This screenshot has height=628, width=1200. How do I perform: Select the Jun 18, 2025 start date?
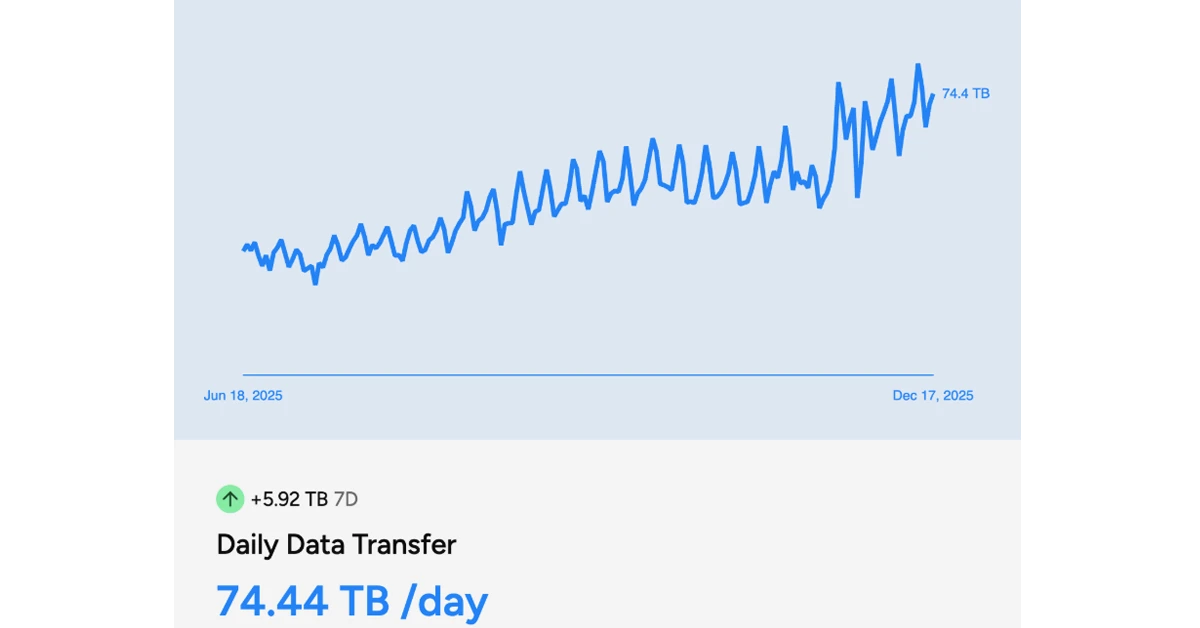(243, 396)
